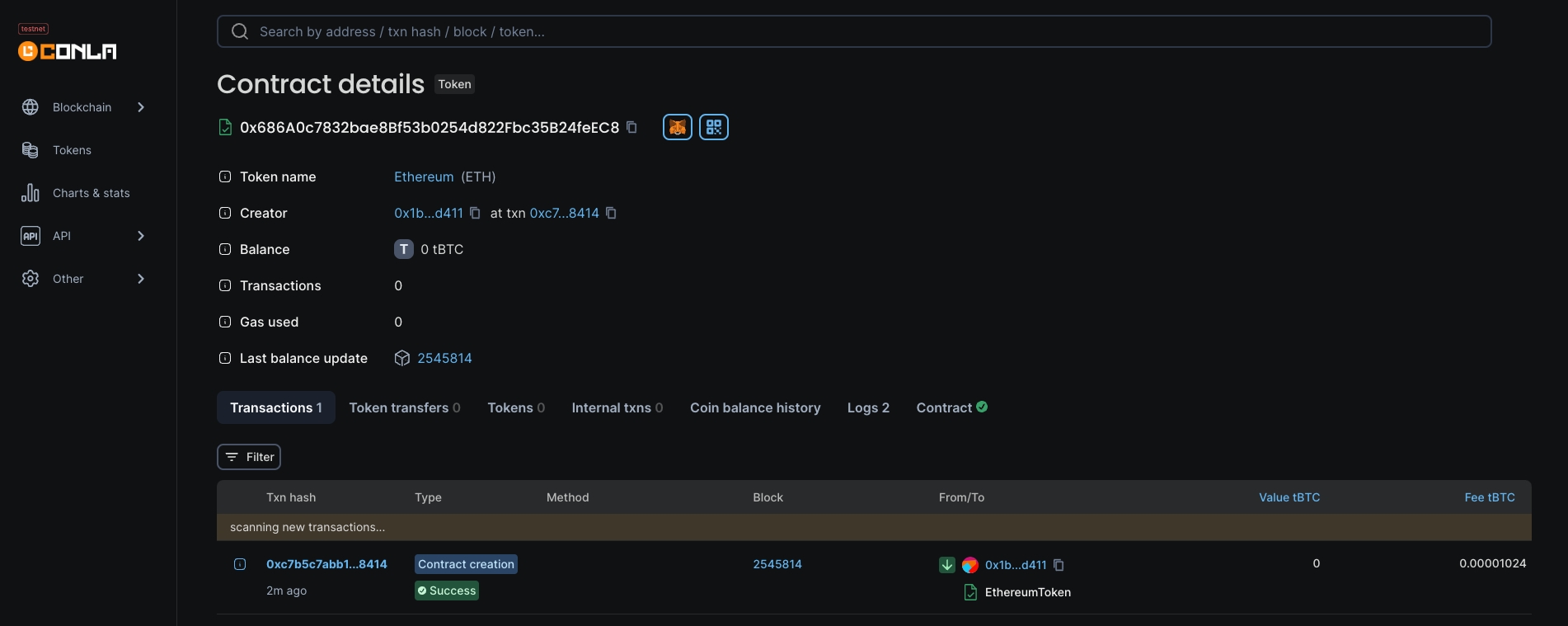This screenshot has width=1568, height=626.
Task: Expand the Other menu chevron
Action: click(x=141, y=279)
